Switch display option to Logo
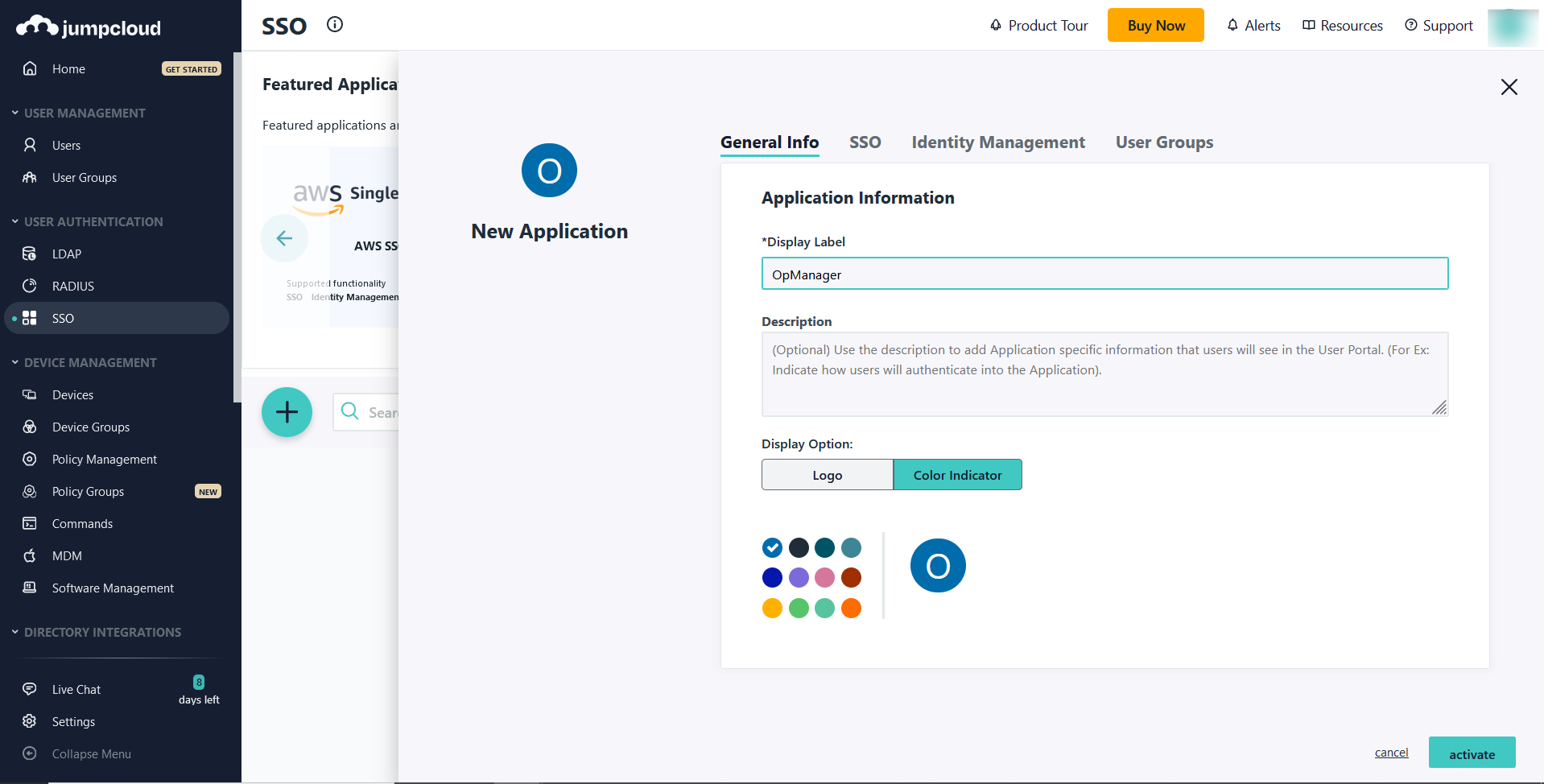The image size is (1544, 784). coord(827,474)
